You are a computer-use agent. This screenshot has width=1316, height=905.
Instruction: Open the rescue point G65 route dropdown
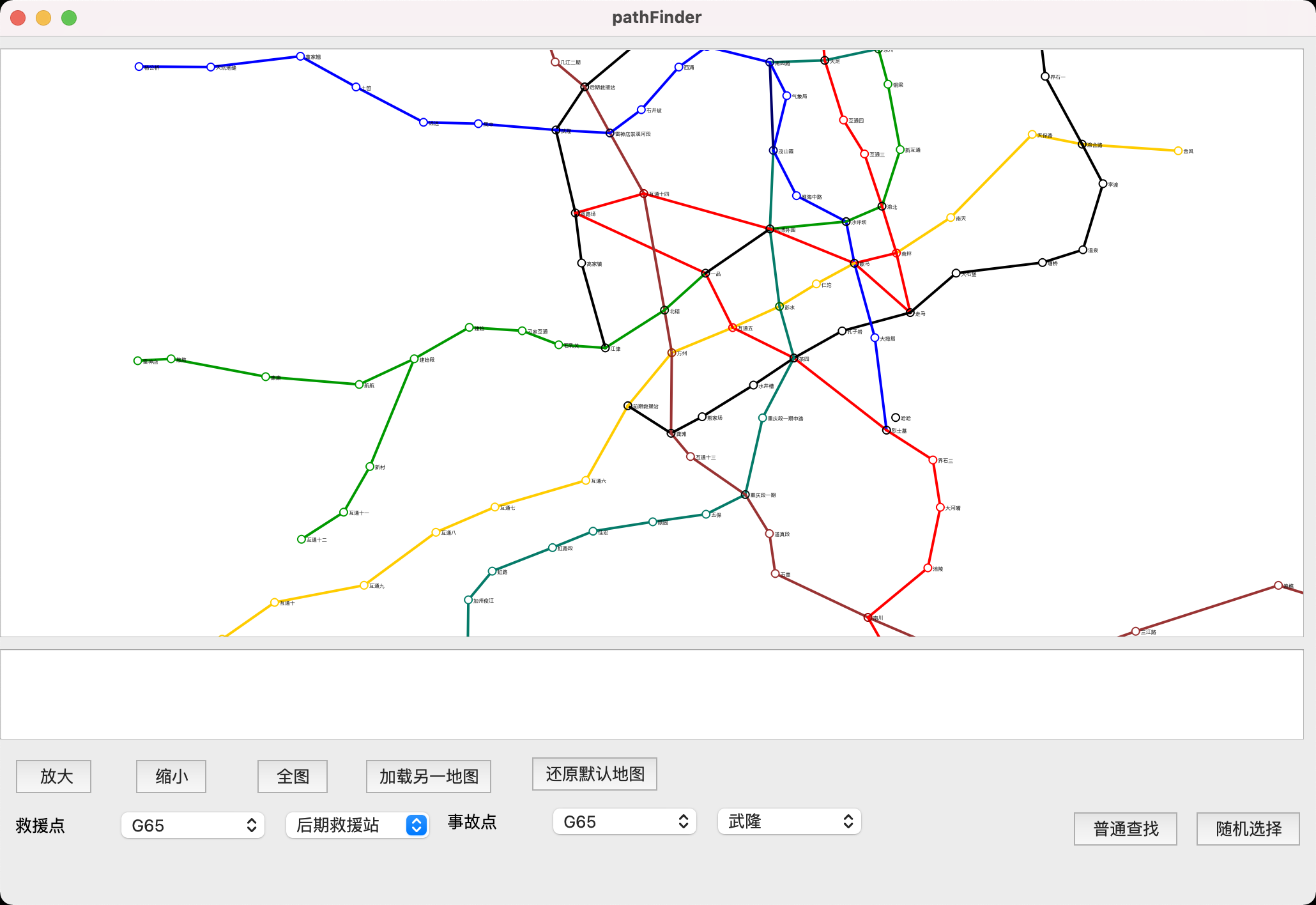[193, 826]
